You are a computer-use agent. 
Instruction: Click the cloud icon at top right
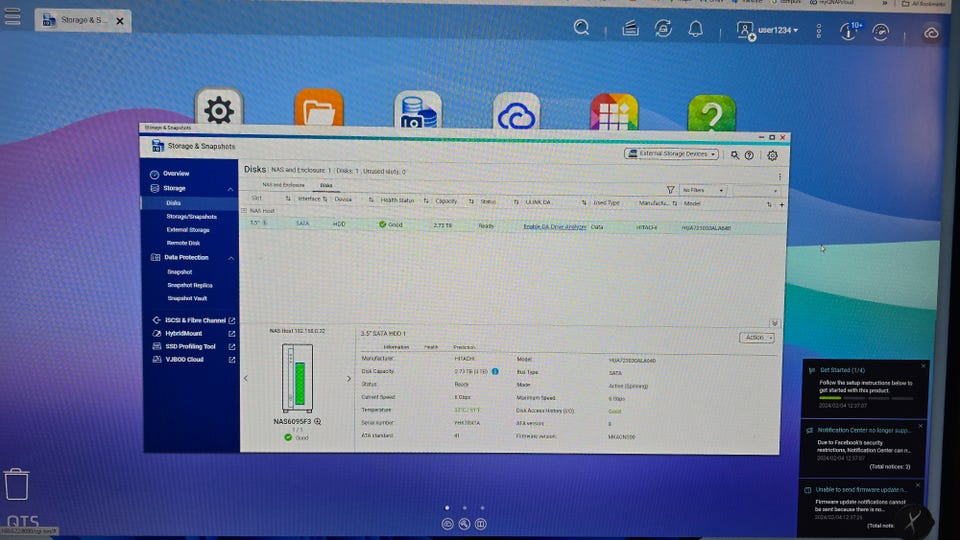click(931, 33)
